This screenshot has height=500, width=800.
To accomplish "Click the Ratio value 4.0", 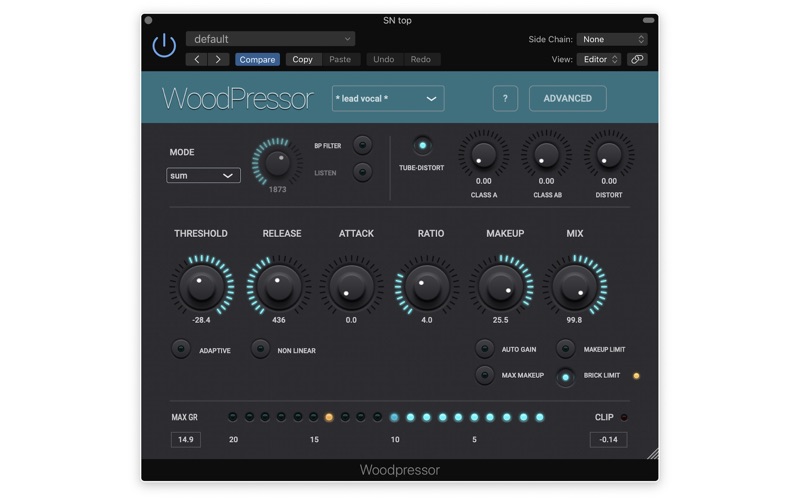I will click(427, 320).
